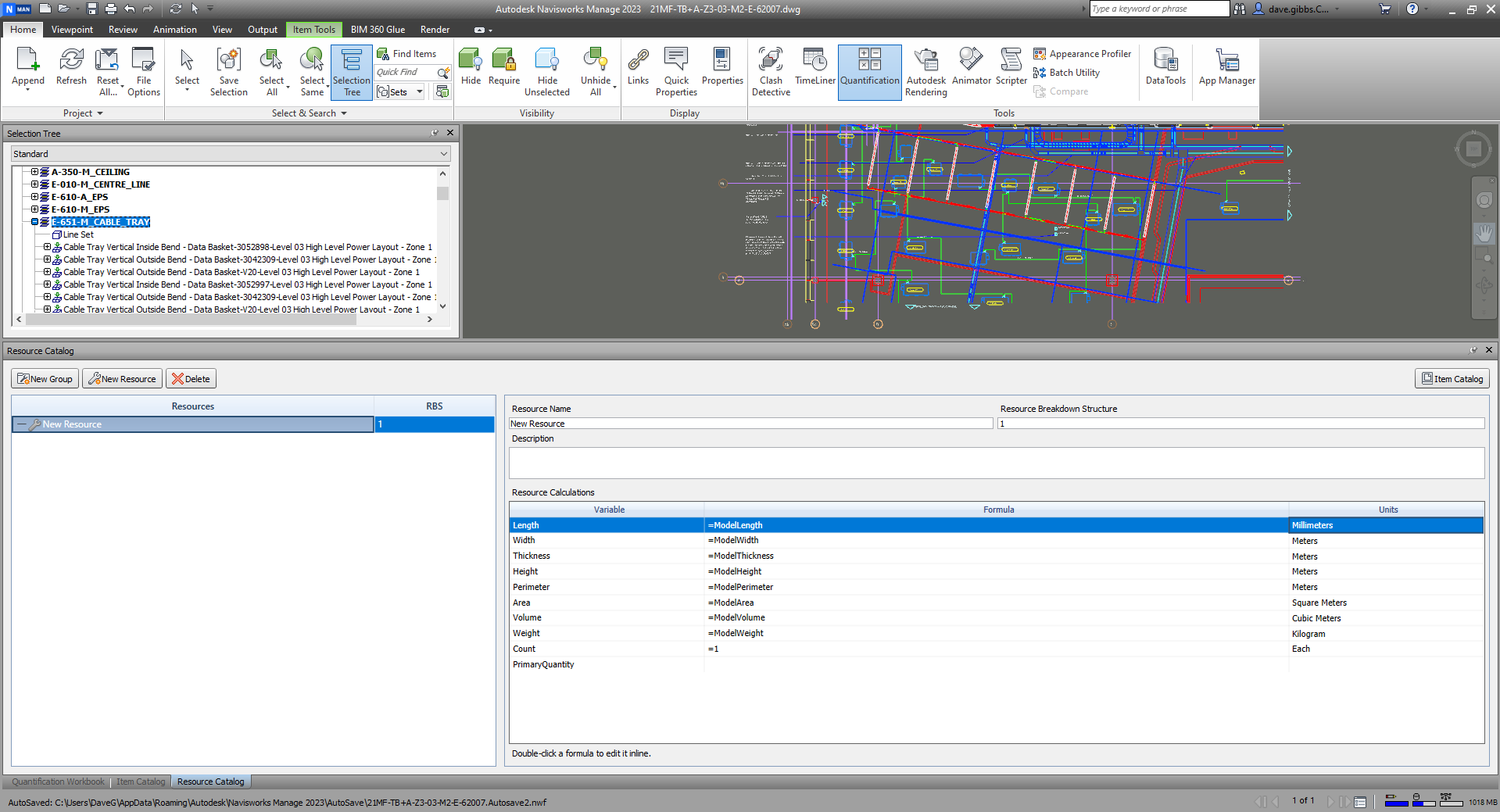Switch to the Quantification Workbook tab
This screenshot has width=1500, height=812.
[x=57, y=781]
